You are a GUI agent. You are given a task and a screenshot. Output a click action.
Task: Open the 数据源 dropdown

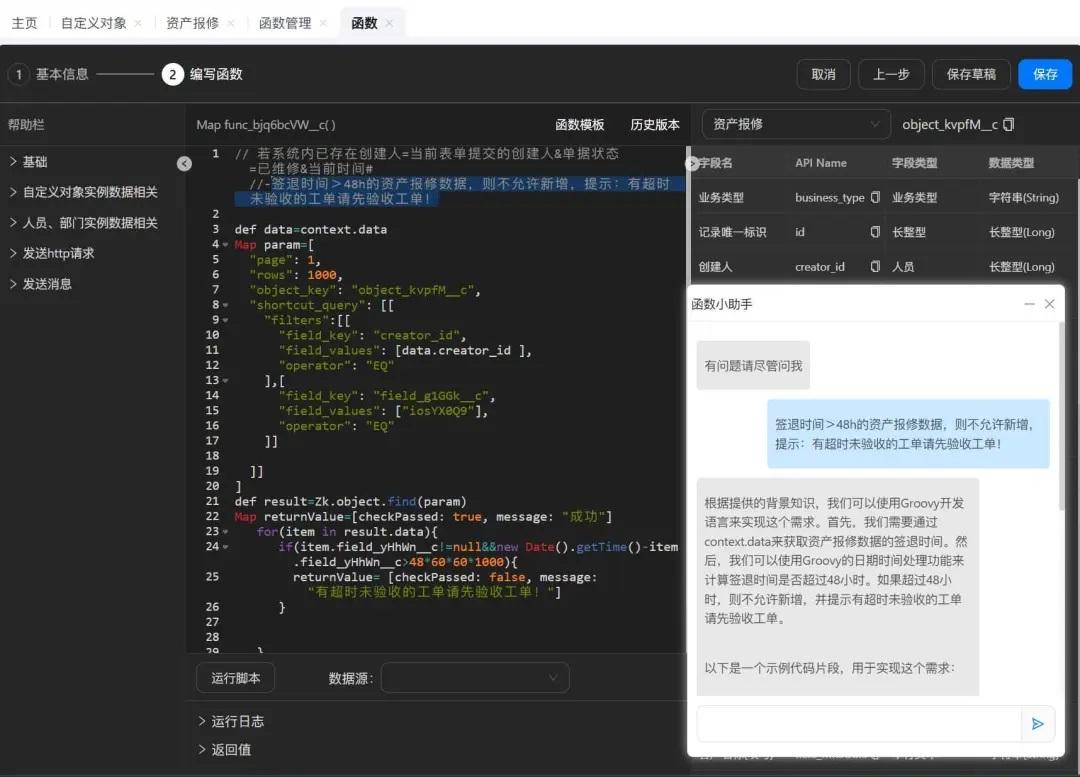tap(474, 678)
